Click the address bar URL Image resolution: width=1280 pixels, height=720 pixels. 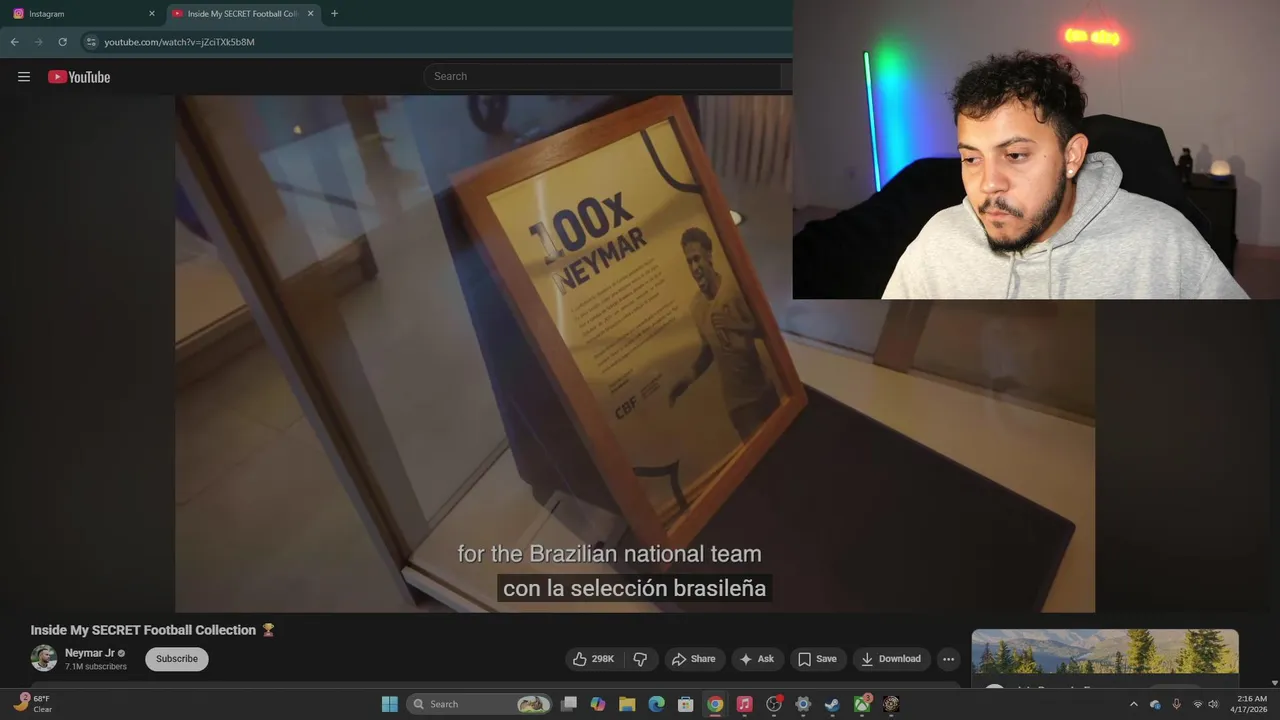(x=179, y=42)
